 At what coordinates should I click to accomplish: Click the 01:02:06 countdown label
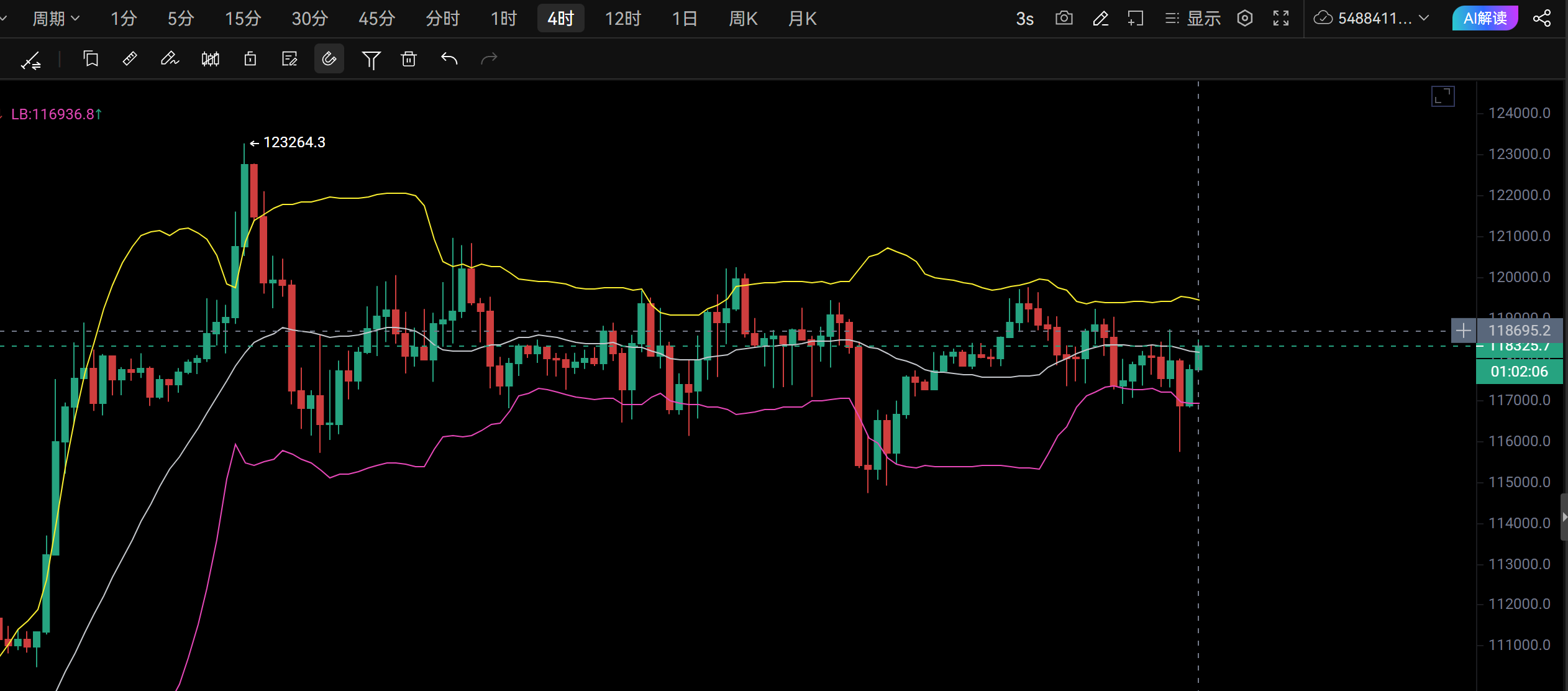tap(1519, 372)
